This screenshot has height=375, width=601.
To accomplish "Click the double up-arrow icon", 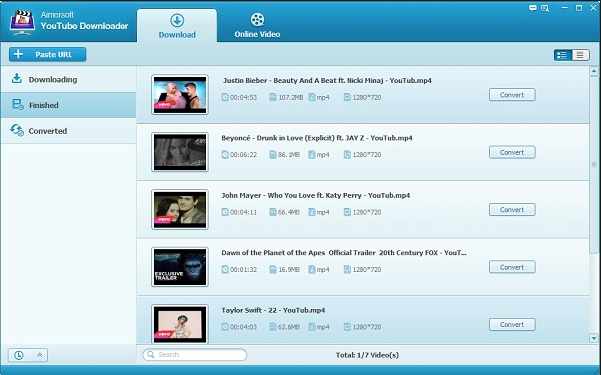I will (x=39, y=355).
